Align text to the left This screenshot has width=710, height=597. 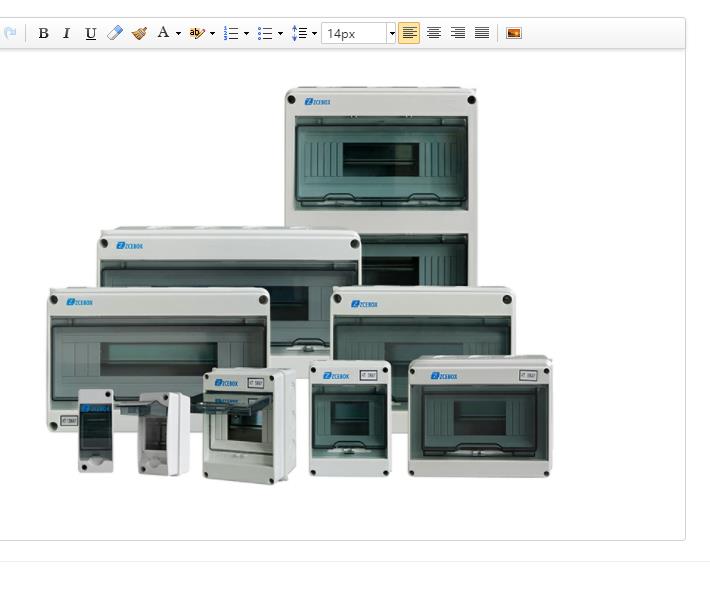click(409, 33)
